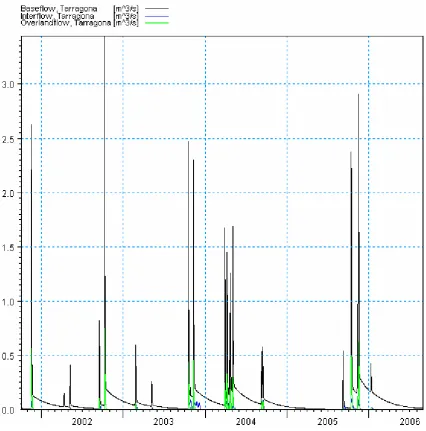Click the green Overlandflow legend line sample
The height and width of the screenshot is (431, 426).
(x=157, y=23)
